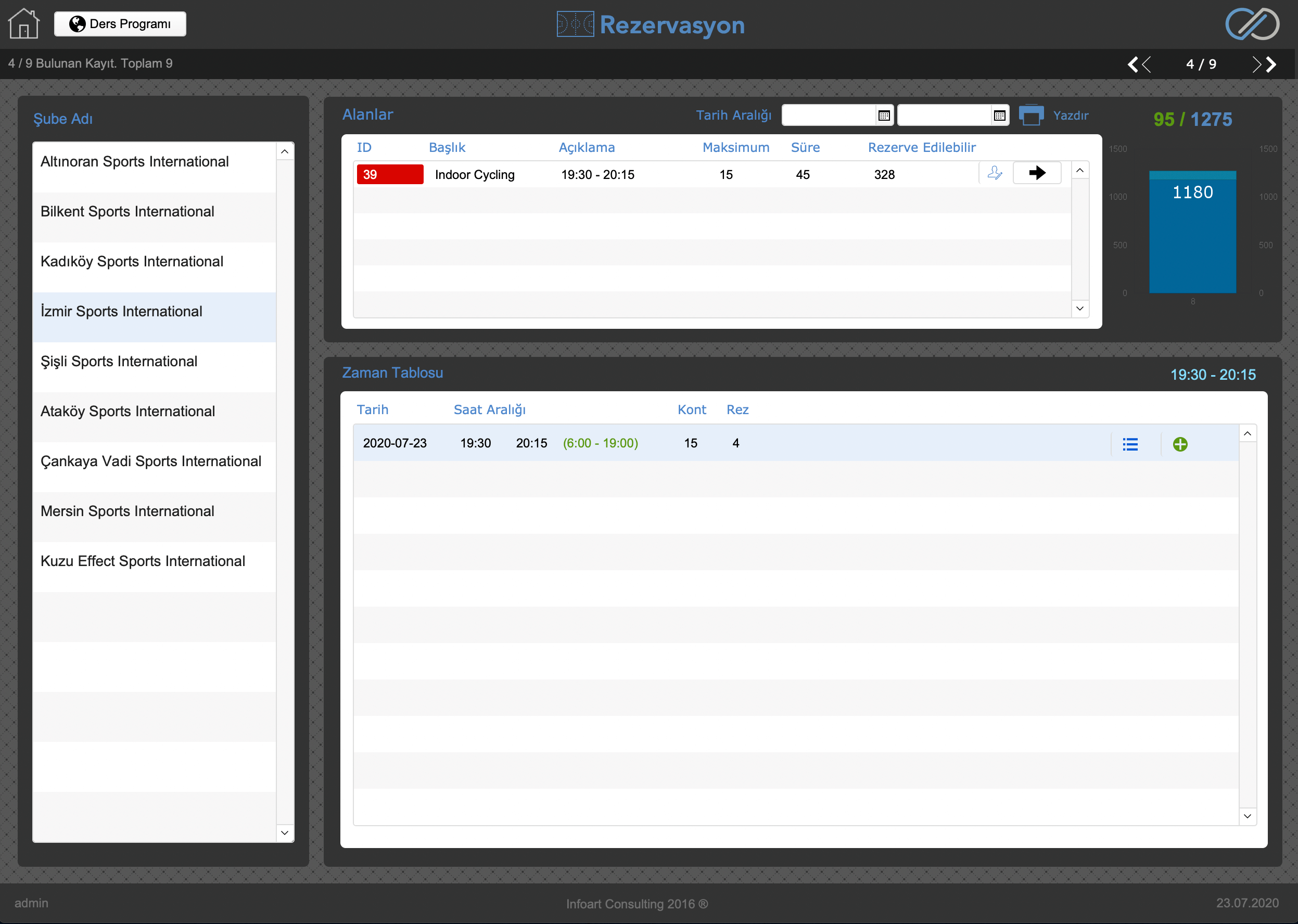Click the printer icon
Screen dimensions: 1298x924
1031,115
